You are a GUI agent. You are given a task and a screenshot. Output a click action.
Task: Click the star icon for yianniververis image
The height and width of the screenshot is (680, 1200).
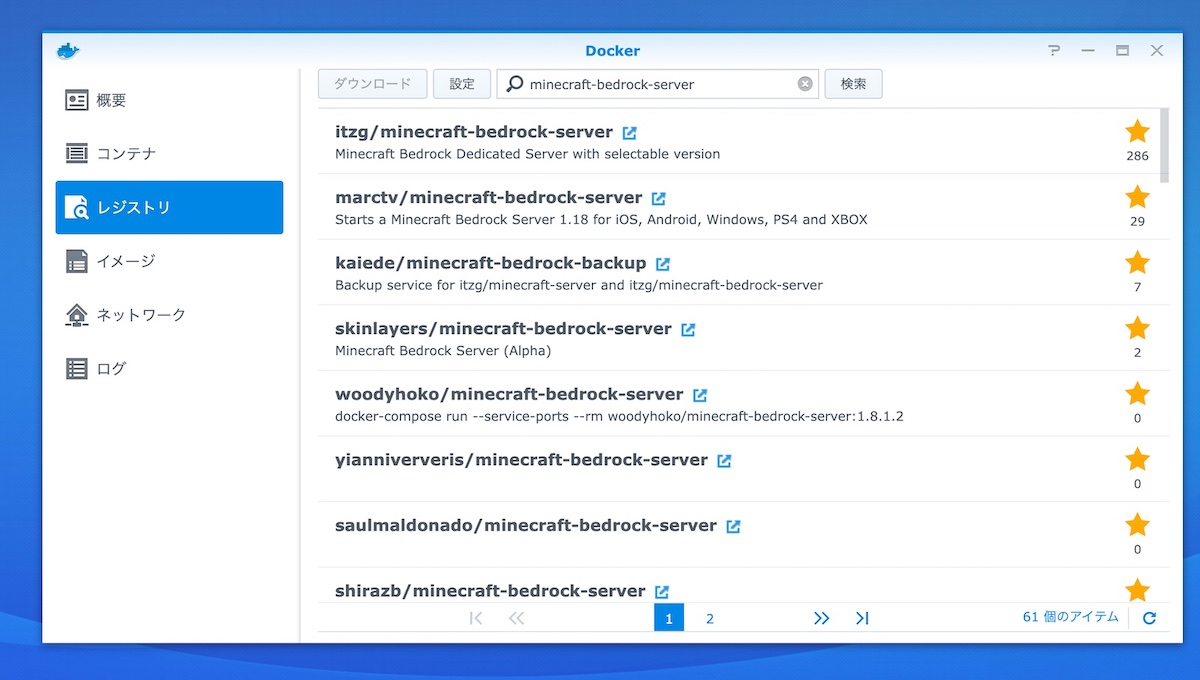(1137, 459)
